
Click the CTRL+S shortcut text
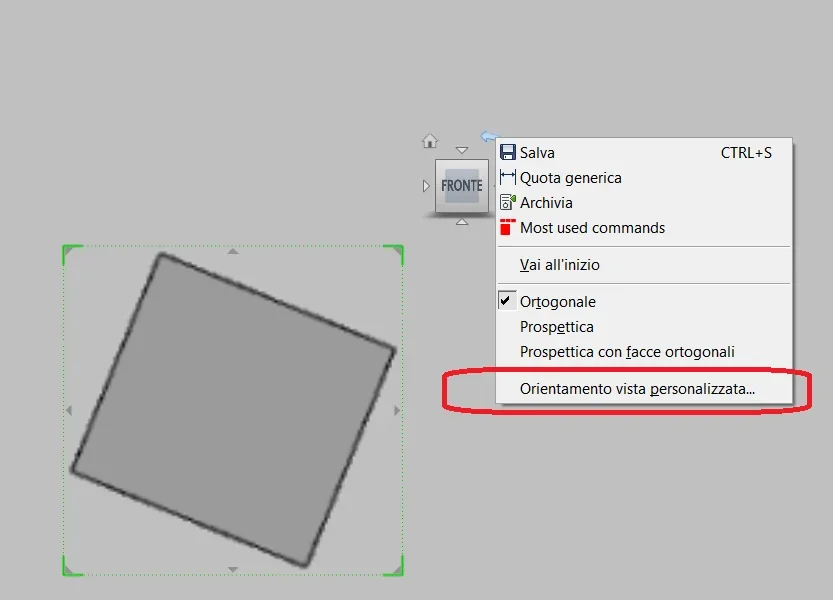point(746,153)
